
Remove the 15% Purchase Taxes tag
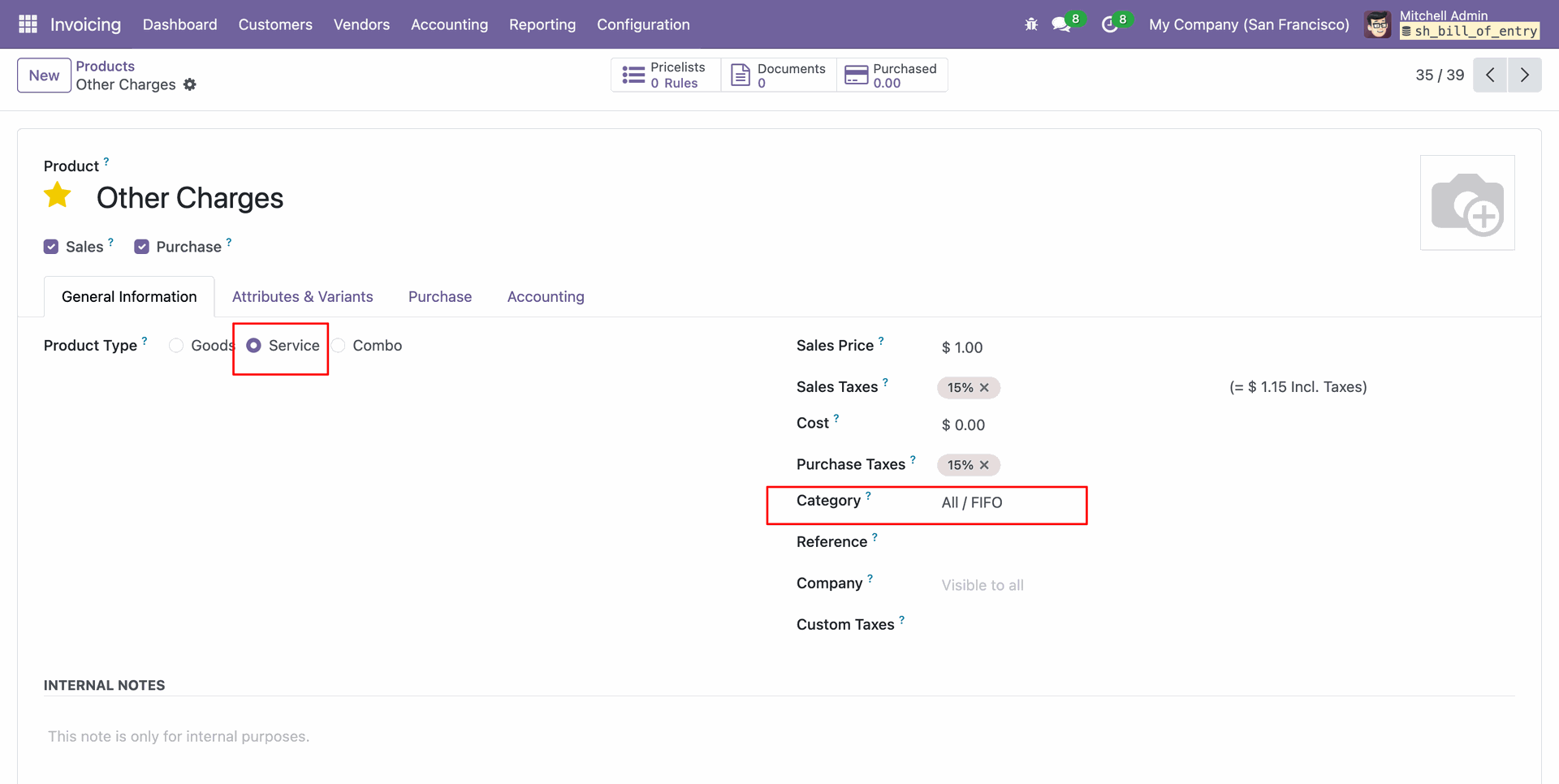point(984,465)
